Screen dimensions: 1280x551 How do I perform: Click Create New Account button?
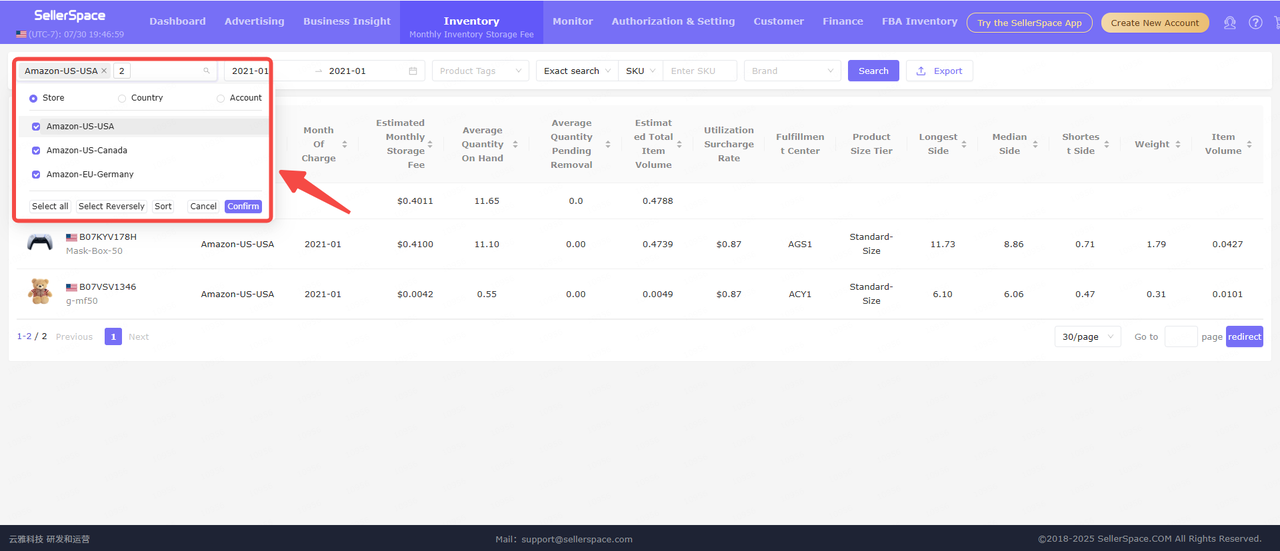[1155, 22]
